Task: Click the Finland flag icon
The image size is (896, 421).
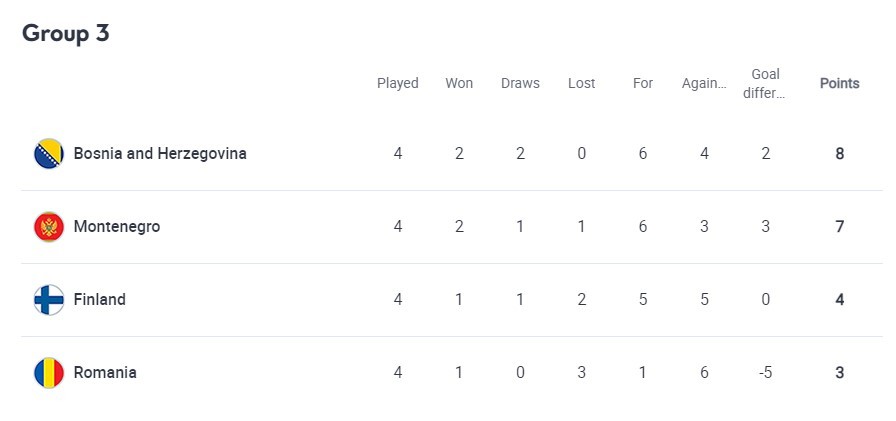Action: click(48, 300)
